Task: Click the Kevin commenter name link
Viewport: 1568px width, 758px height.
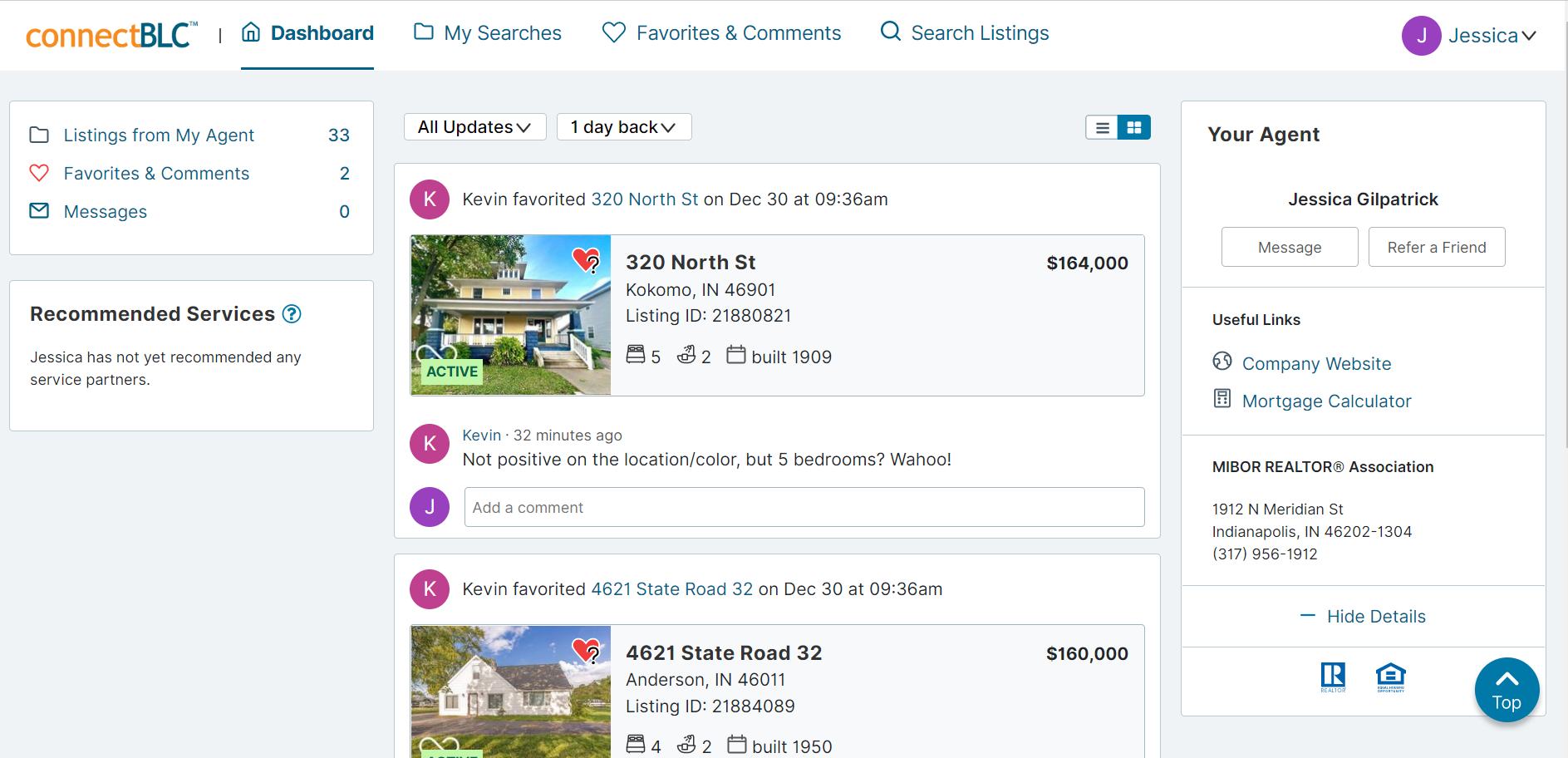Action: pos(482,436)
